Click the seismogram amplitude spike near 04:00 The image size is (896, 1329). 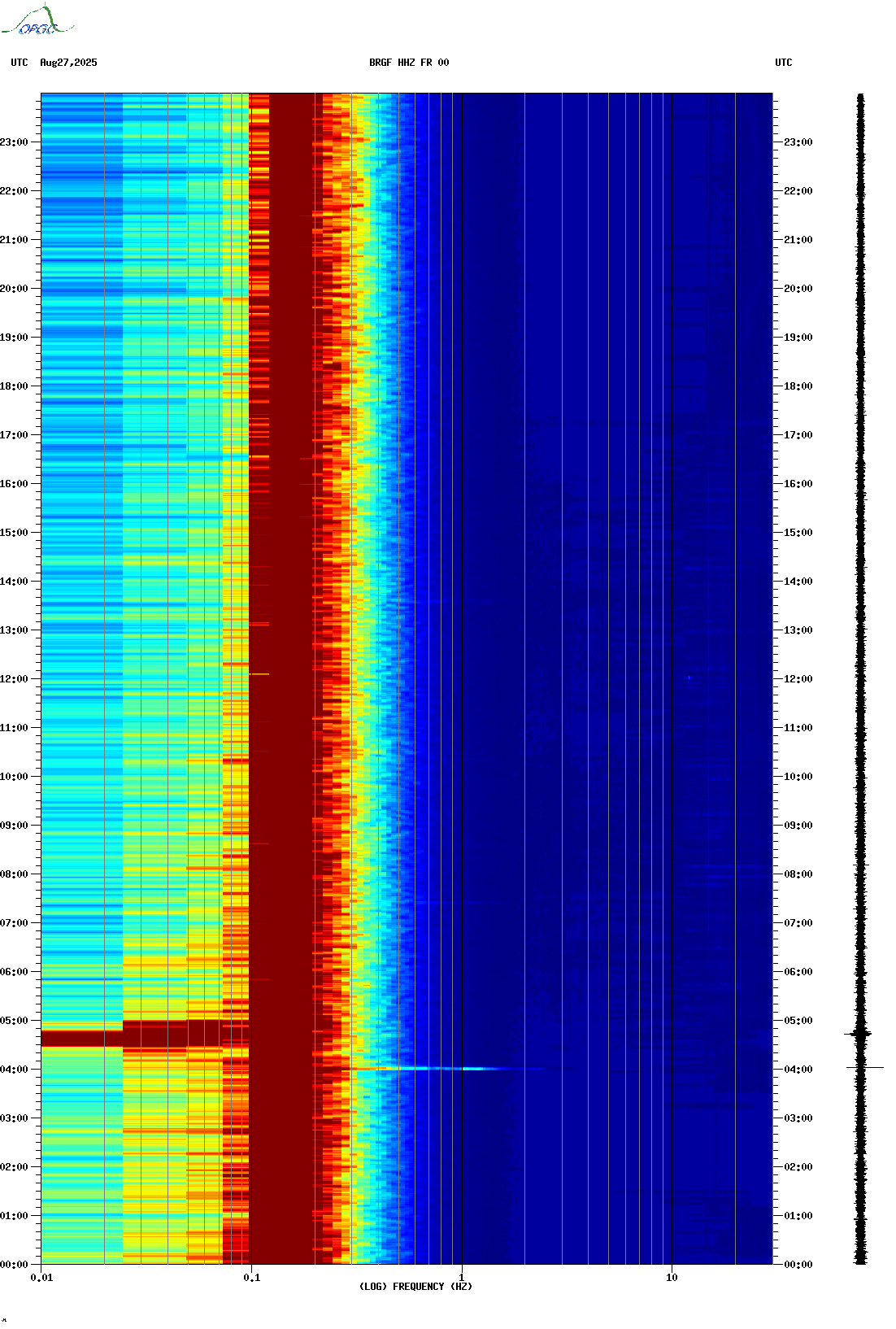[863, 1067]
